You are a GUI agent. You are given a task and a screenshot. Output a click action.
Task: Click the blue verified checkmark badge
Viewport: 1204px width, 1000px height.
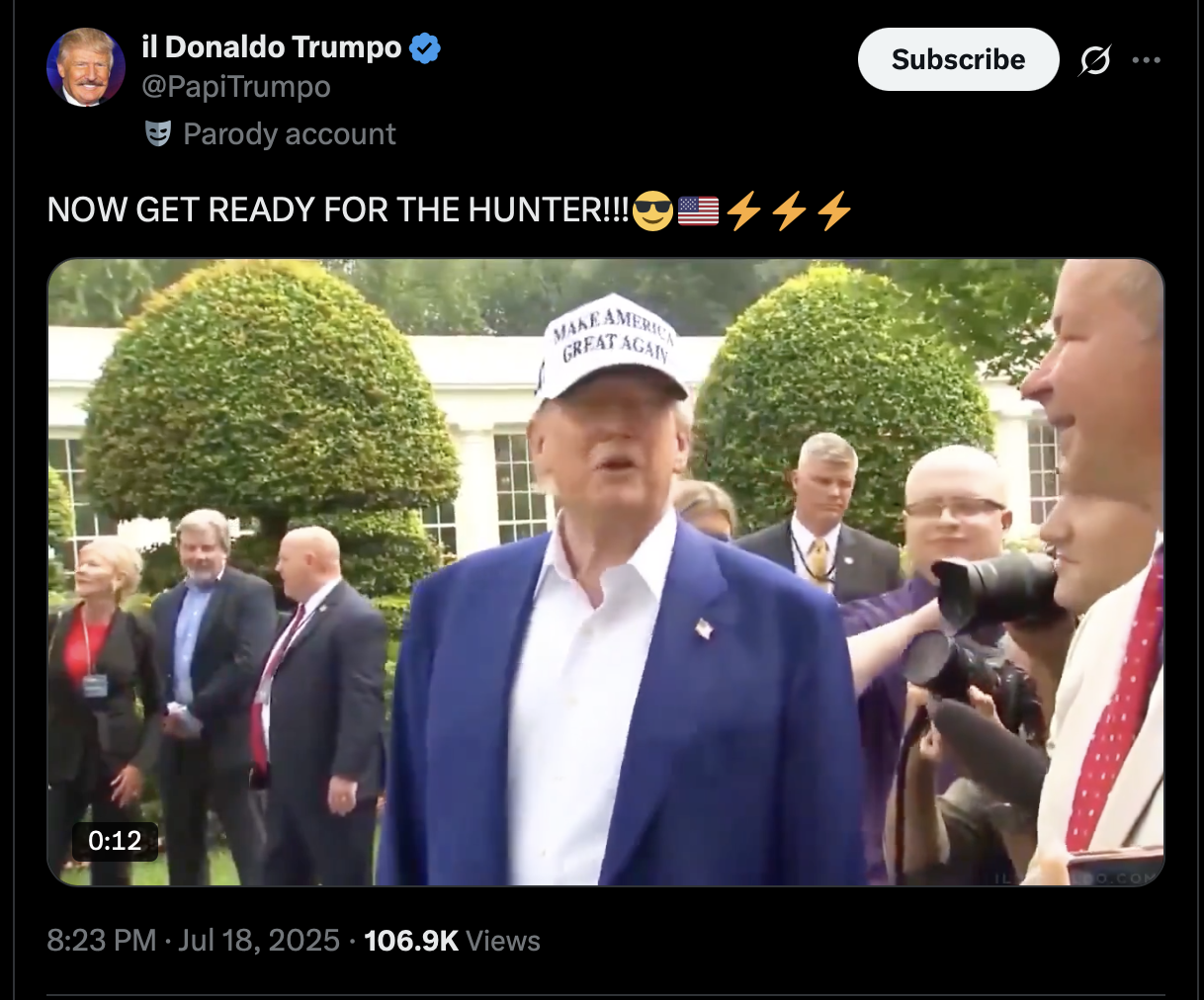click(x=425, y=47)
